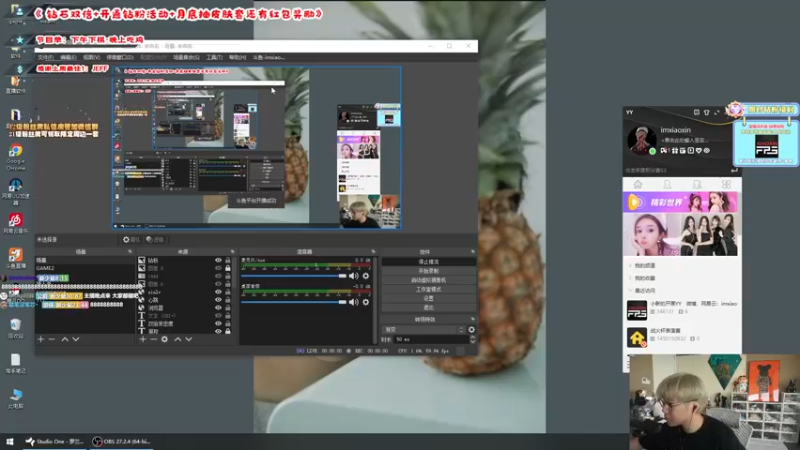Open 网易云音乐 desktop icon
Image resolution: width=800 pixels, height=450 pixels.
[x=15, y=223]
